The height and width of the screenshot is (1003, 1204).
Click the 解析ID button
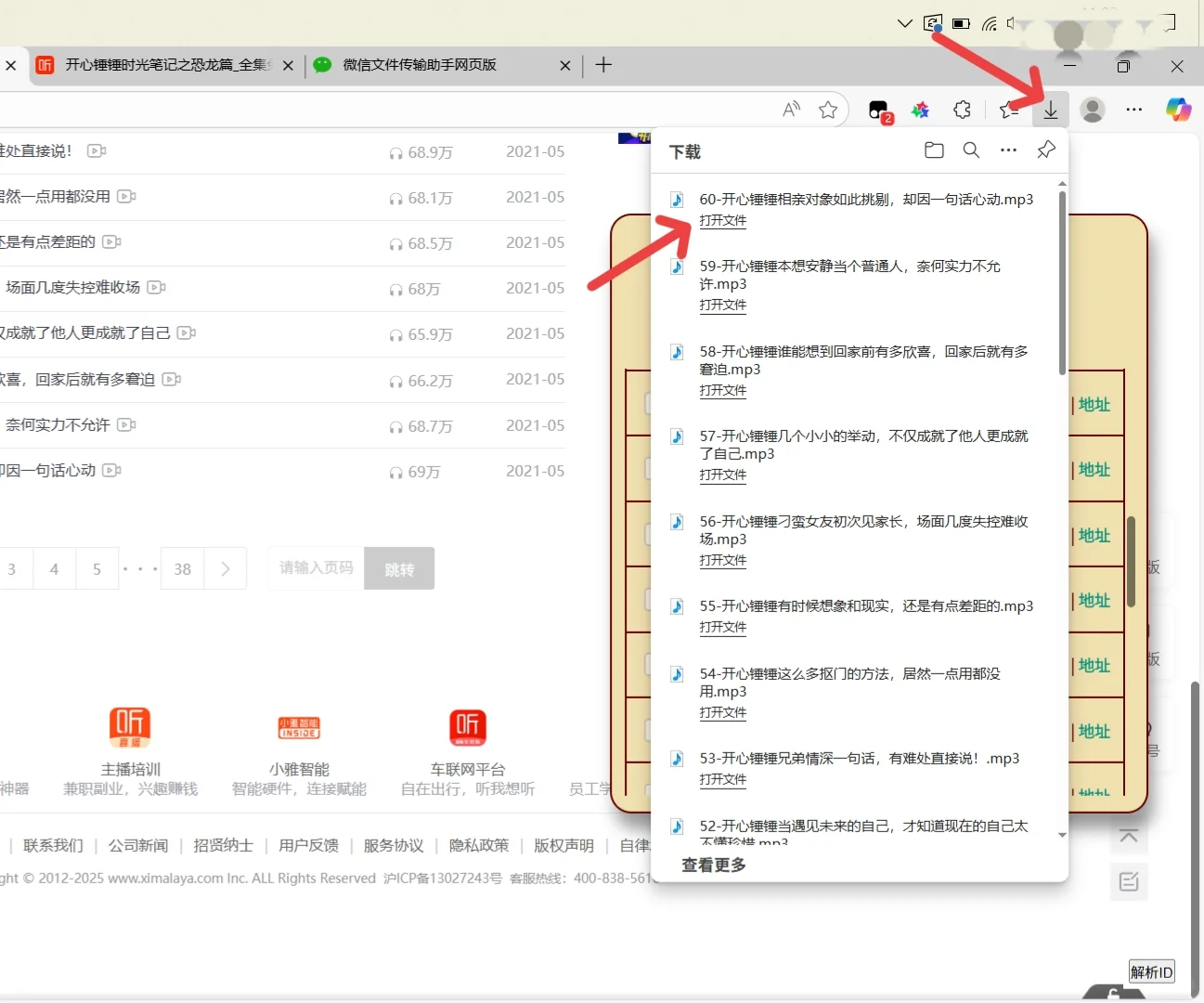coord(1152,972)
